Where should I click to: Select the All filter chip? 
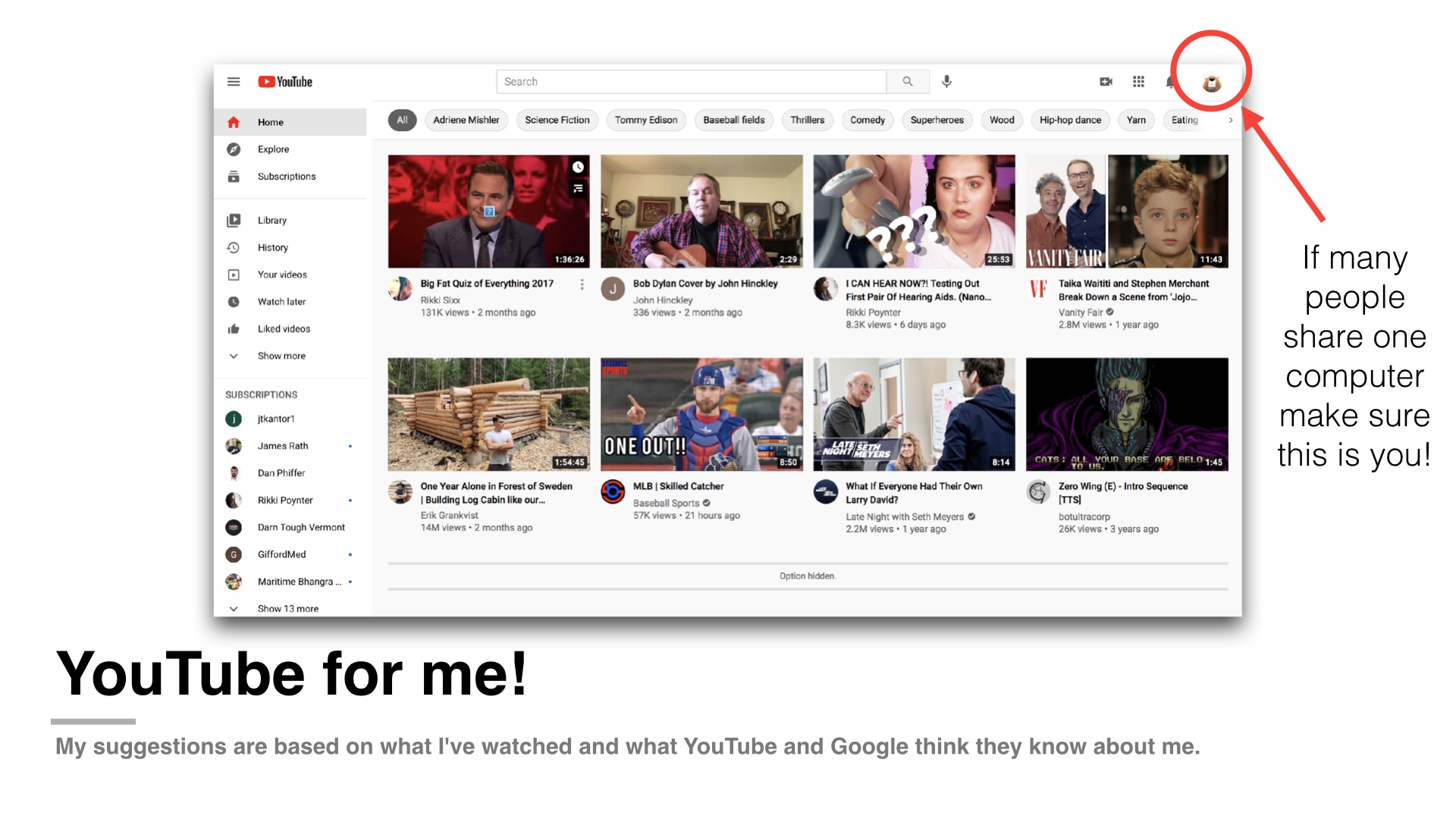(x=402, y=121)
